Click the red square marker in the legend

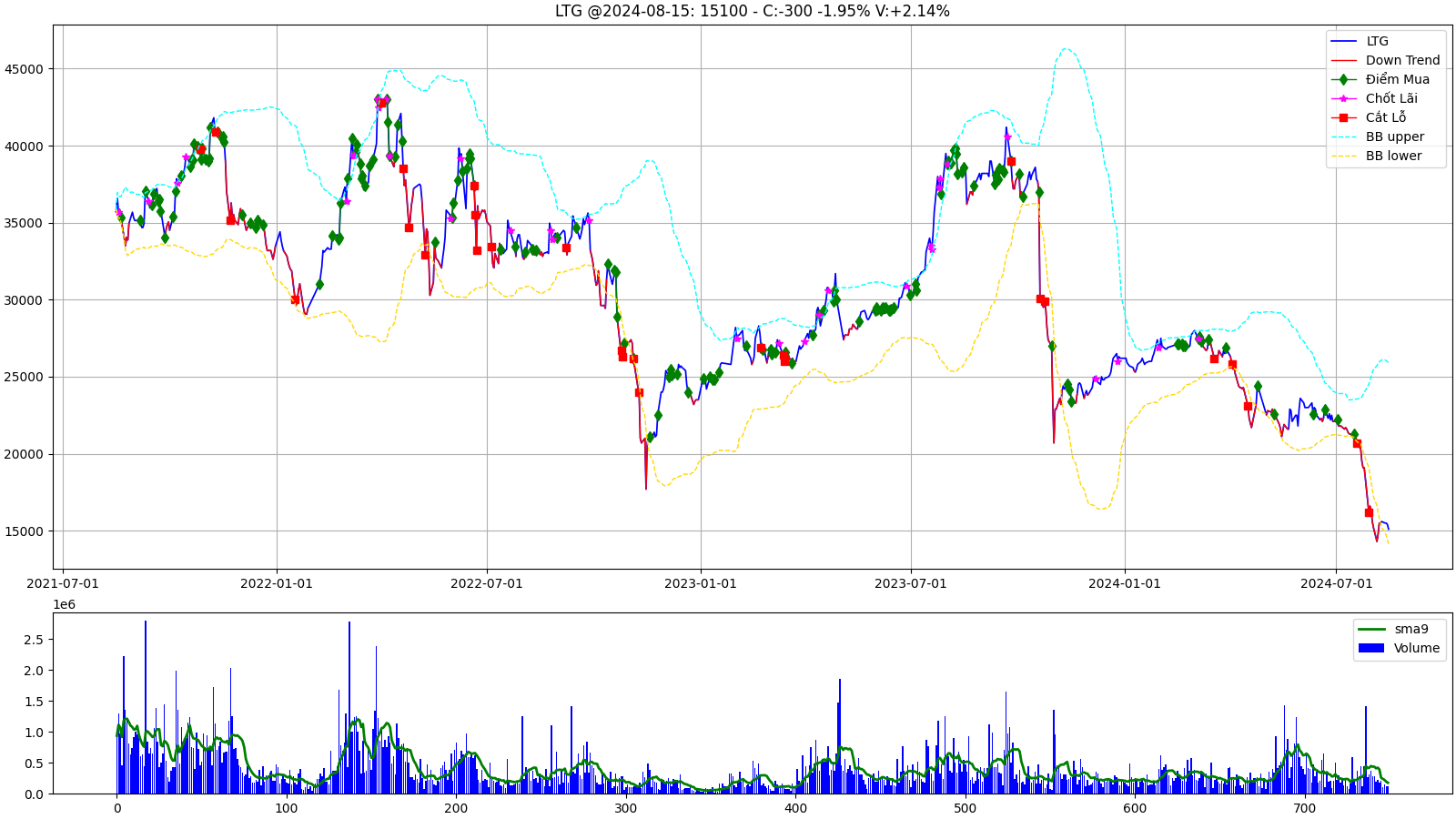pyautogui.click(x=1343, y=117)
